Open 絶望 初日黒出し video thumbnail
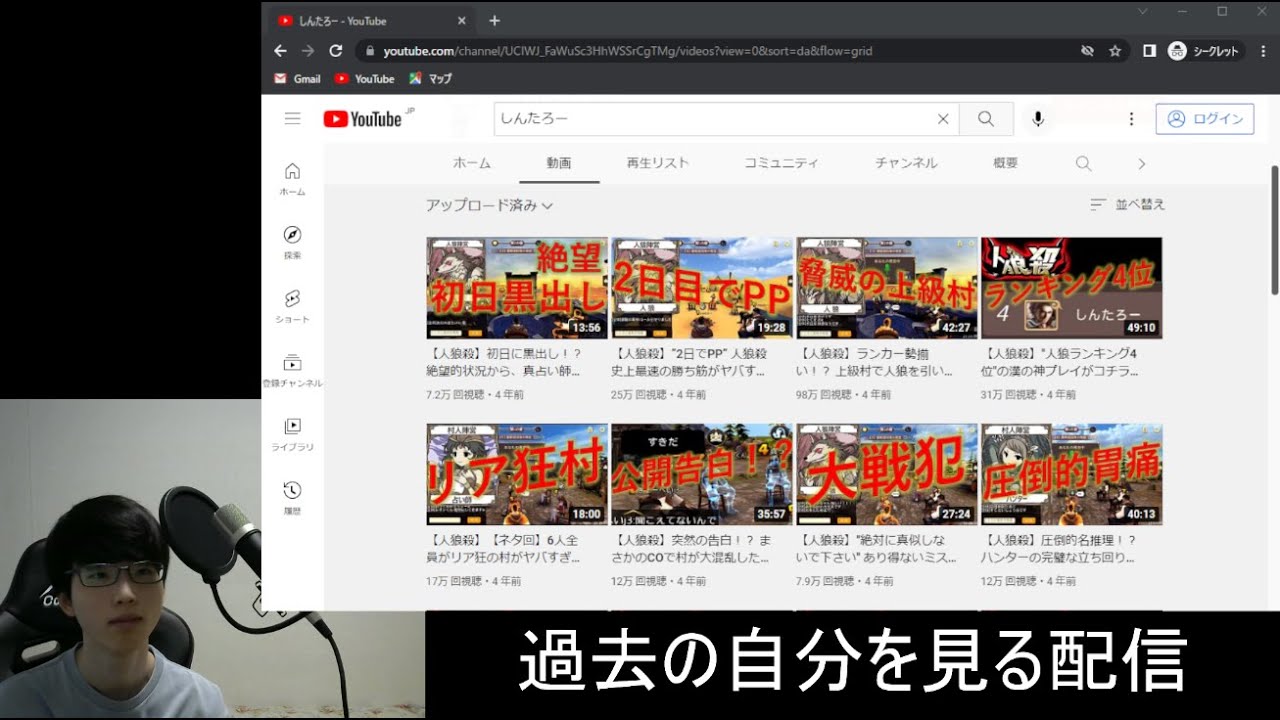 [517, 288]
